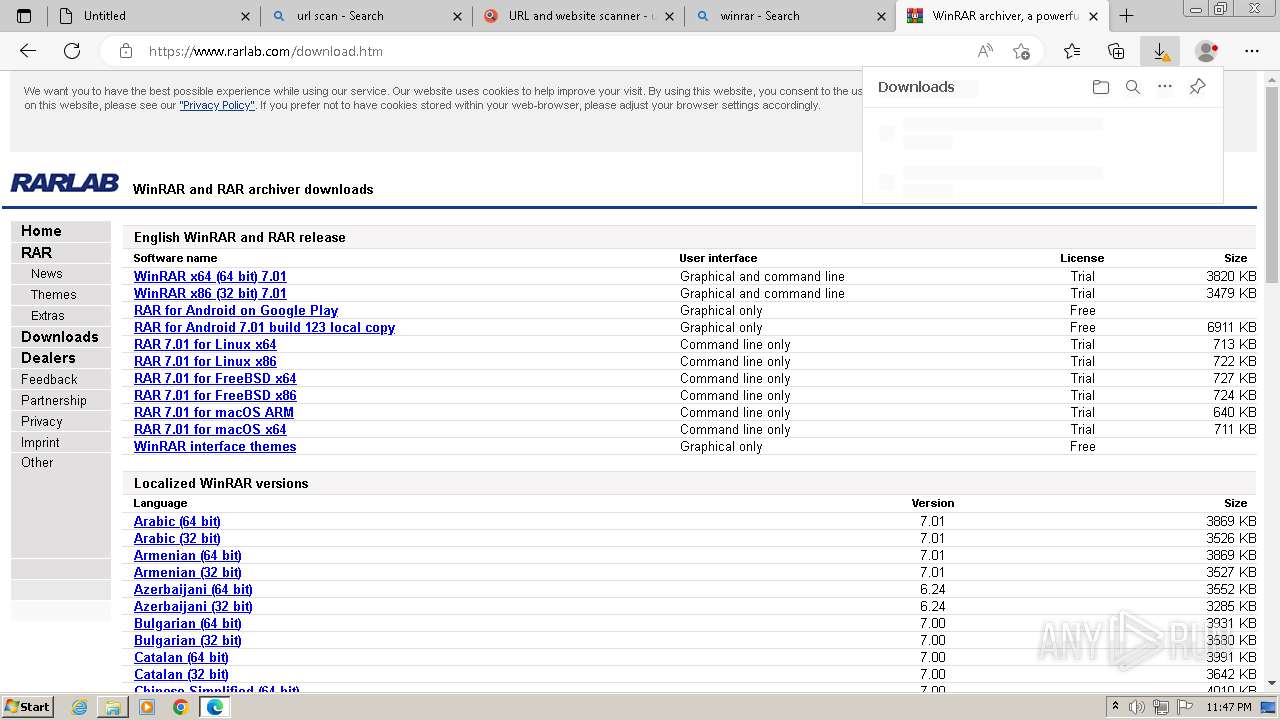The height and width of the screenshot is (720, 1280).
Task: Open File Explorer from taskbar
Action: [x=113, y=707]
